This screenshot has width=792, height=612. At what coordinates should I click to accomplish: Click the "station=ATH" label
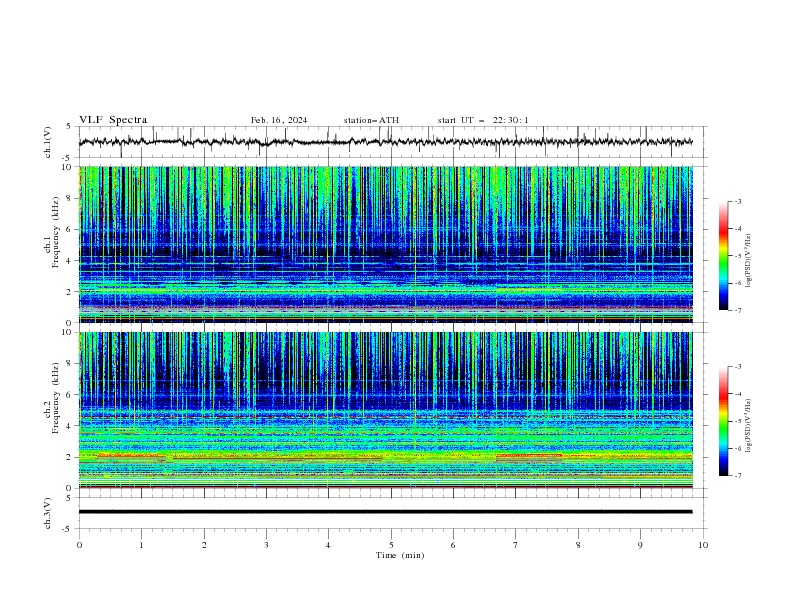[371, 120]
